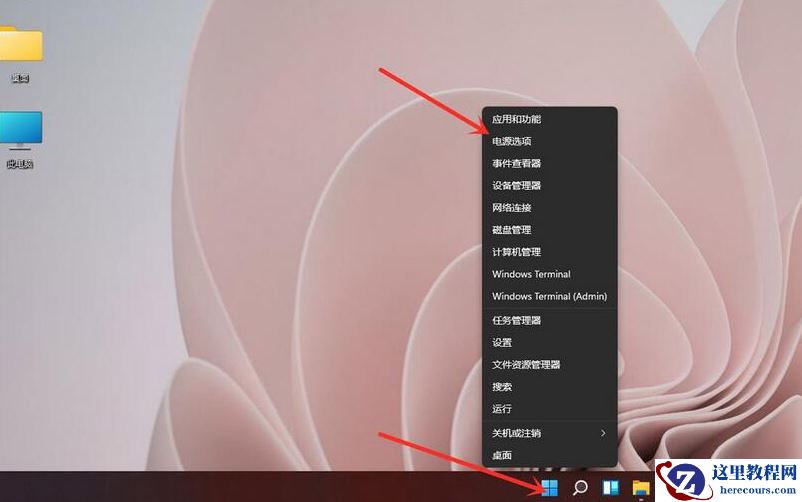Open 运行 from the menu
This screenshot has height=502, width=802.
tap(550, 409)
